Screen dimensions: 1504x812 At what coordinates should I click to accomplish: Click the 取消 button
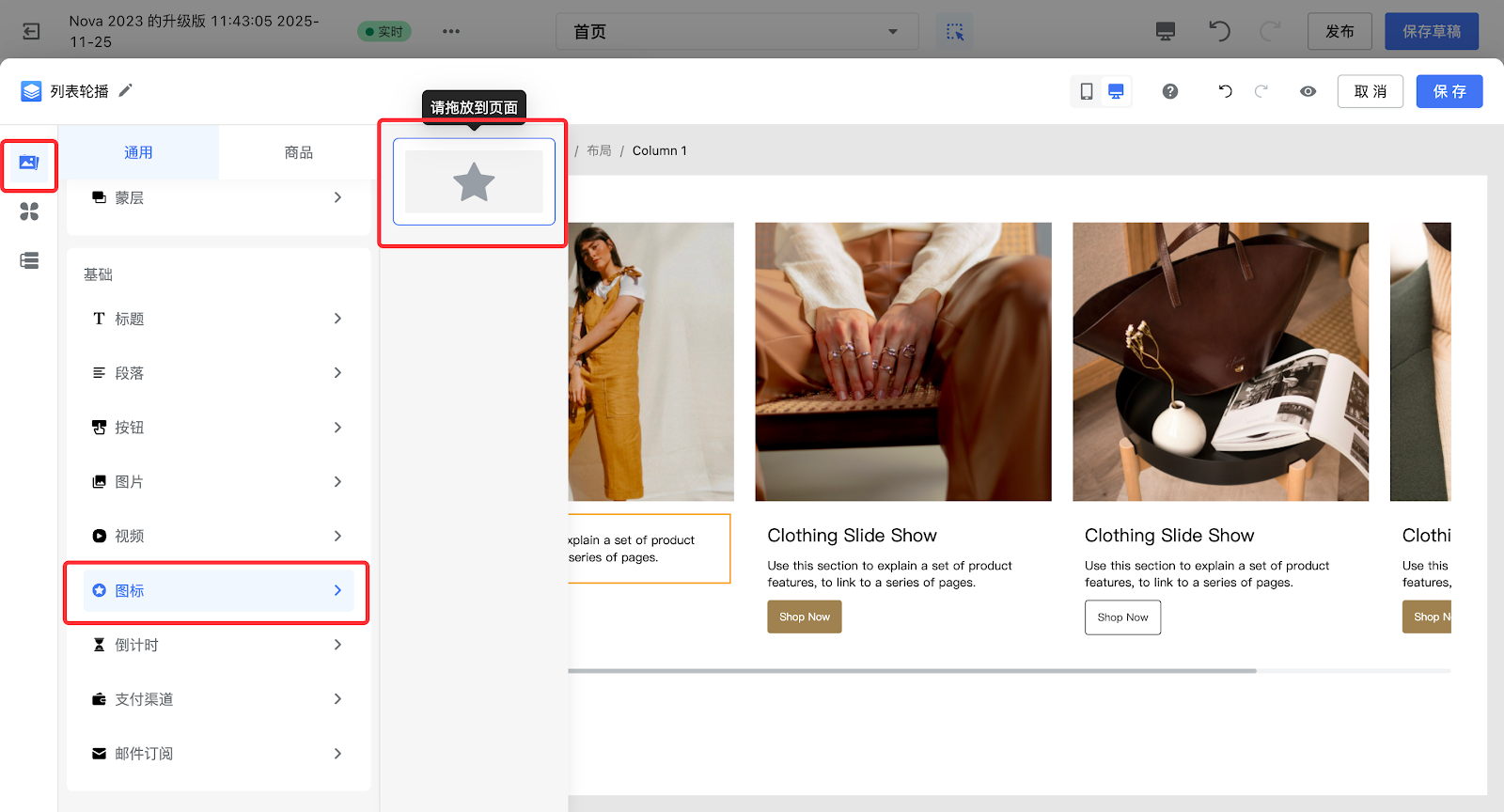click(1370, 91)
